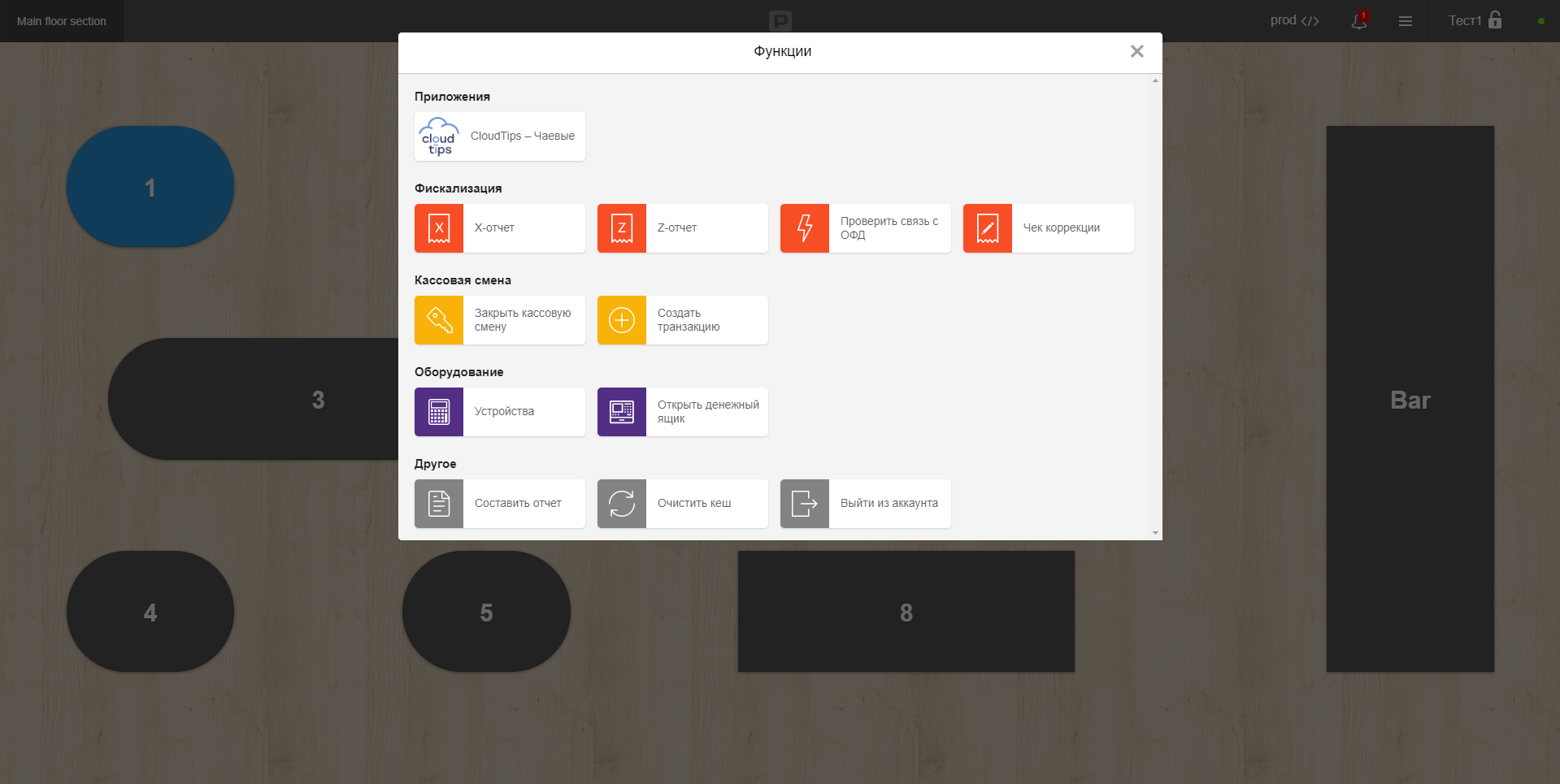Open the cash drawer
Viewport: 1560px width, 784px height.
click(x=682, y=412)
